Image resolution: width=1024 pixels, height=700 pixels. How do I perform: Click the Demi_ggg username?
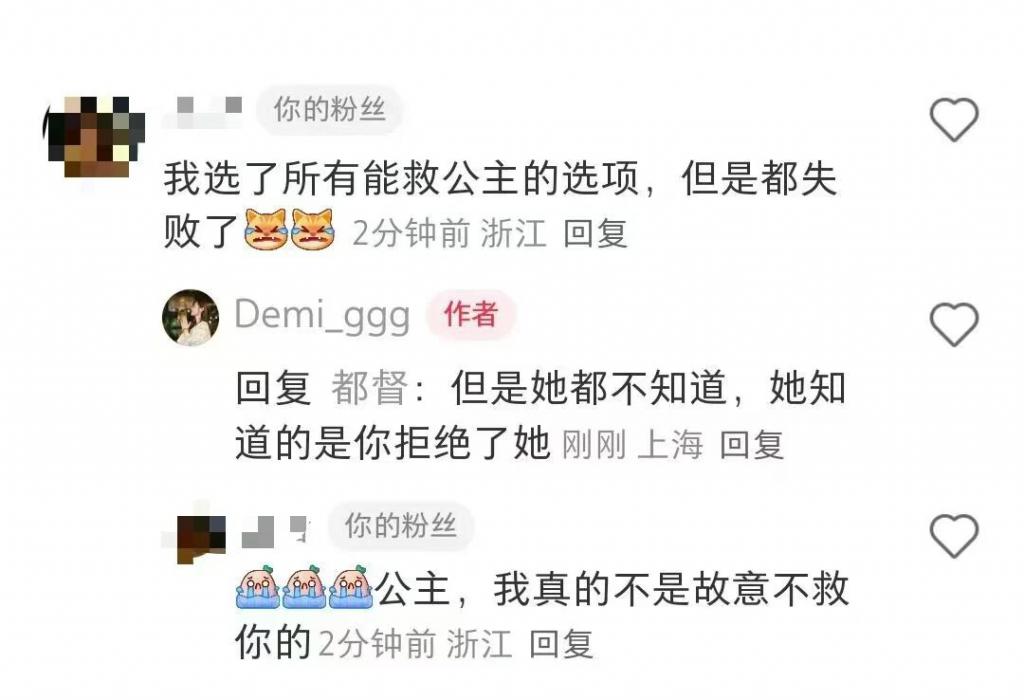(x=322, y=315)
